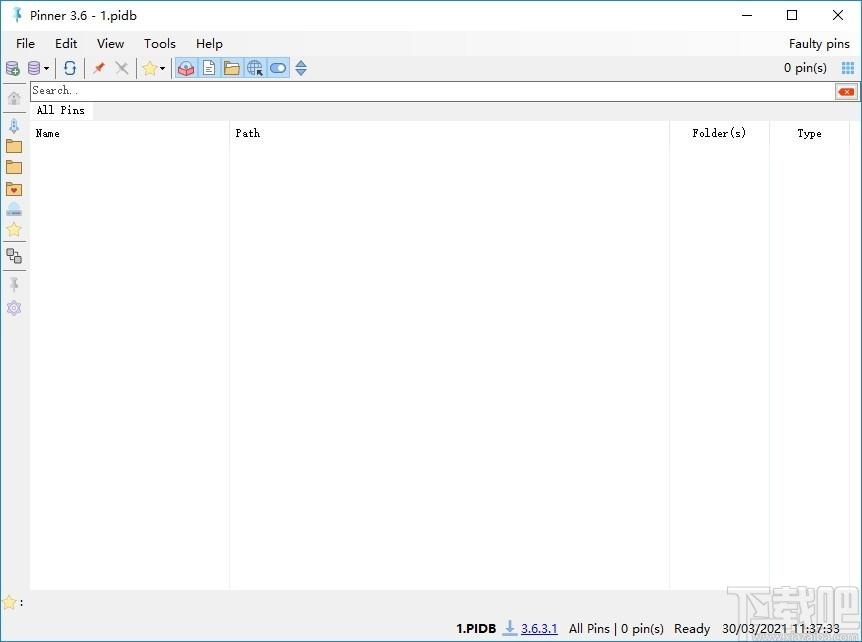Clear search with the red backspace icon
Screen dimensions: 862x642
click(846, 91)
